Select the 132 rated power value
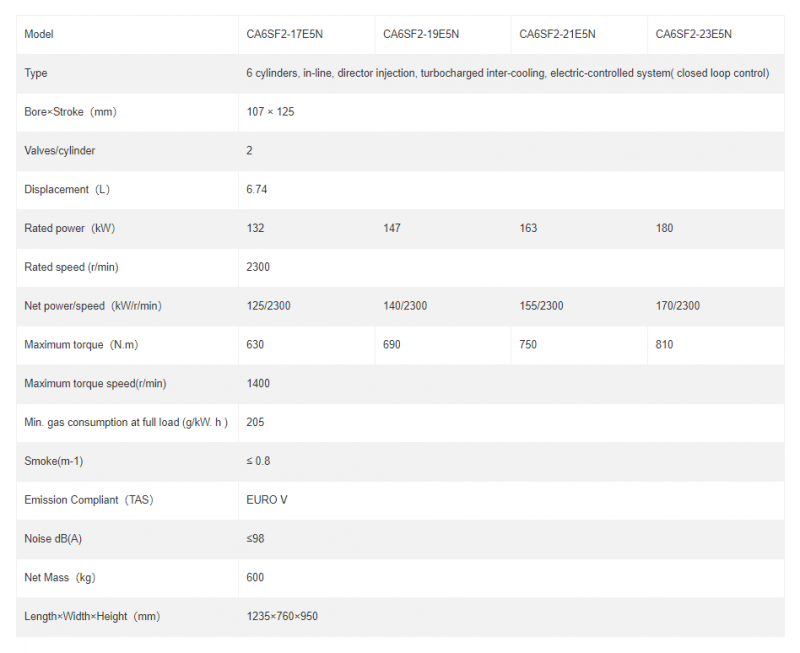Viewport: 800px width, 653px height. [255, 228]
